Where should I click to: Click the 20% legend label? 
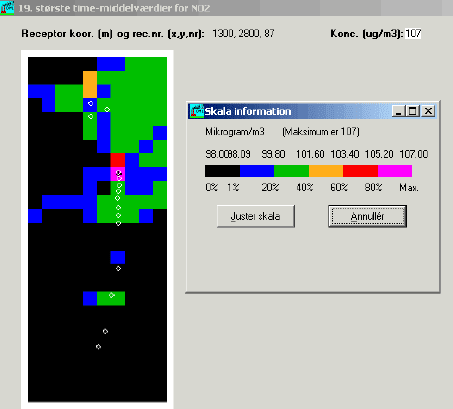(270, 187)
